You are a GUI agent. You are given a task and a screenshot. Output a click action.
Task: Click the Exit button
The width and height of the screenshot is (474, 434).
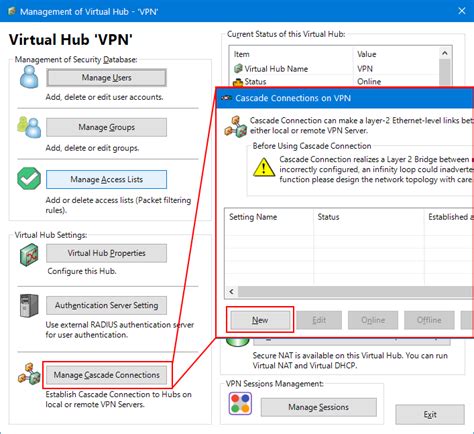[430, 414]
